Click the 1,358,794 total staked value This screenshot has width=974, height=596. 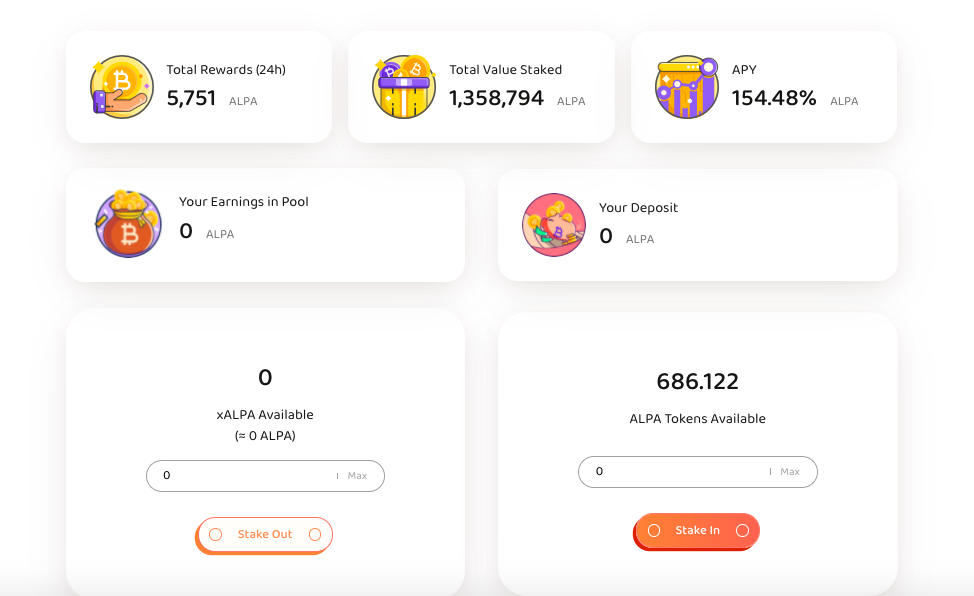pyautogui.click(x=496, y=98)
